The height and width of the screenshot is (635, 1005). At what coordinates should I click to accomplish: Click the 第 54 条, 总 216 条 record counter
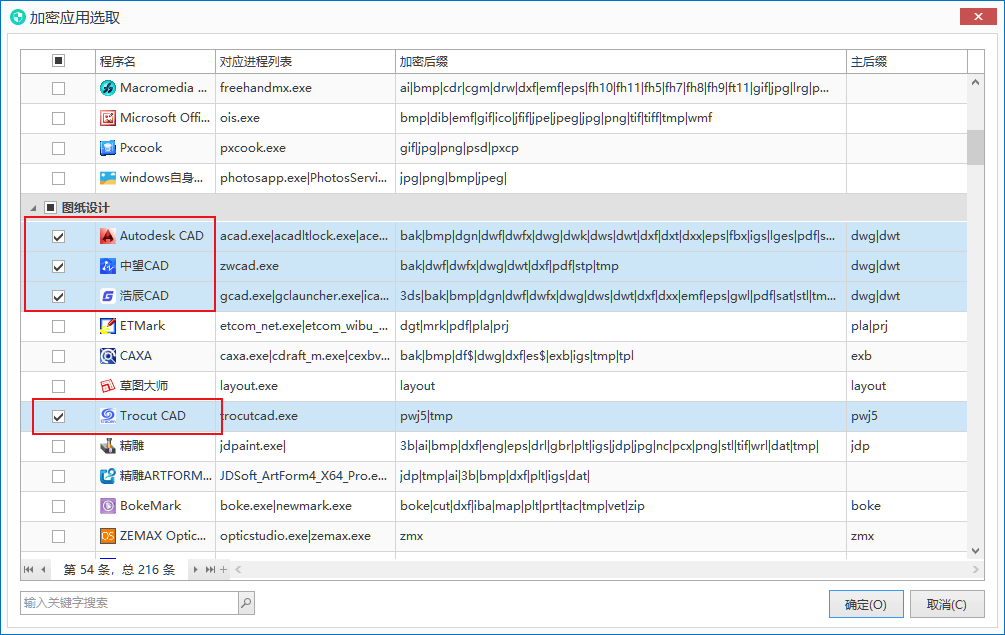[x=119, y=570]
